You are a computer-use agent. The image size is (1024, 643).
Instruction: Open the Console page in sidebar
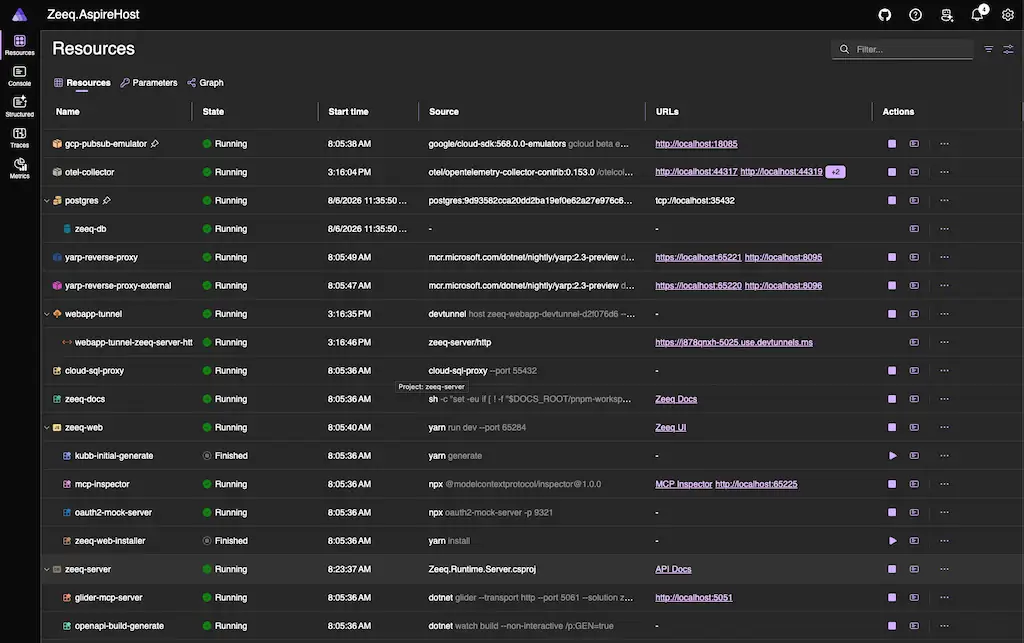tap(20, 76)
